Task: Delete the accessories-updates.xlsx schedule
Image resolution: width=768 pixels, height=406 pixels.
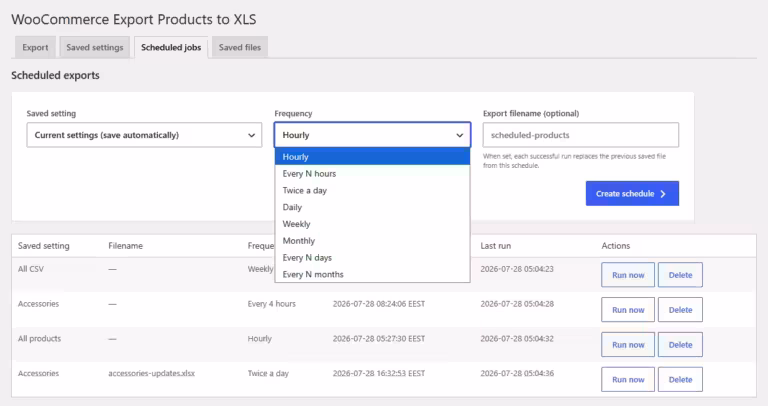Action: point(680,379)
